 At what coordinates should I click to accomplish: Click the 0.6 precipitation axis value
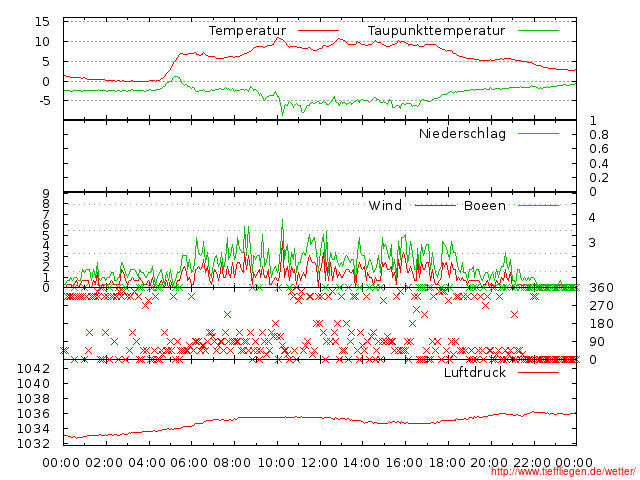(x=599, y=149)
